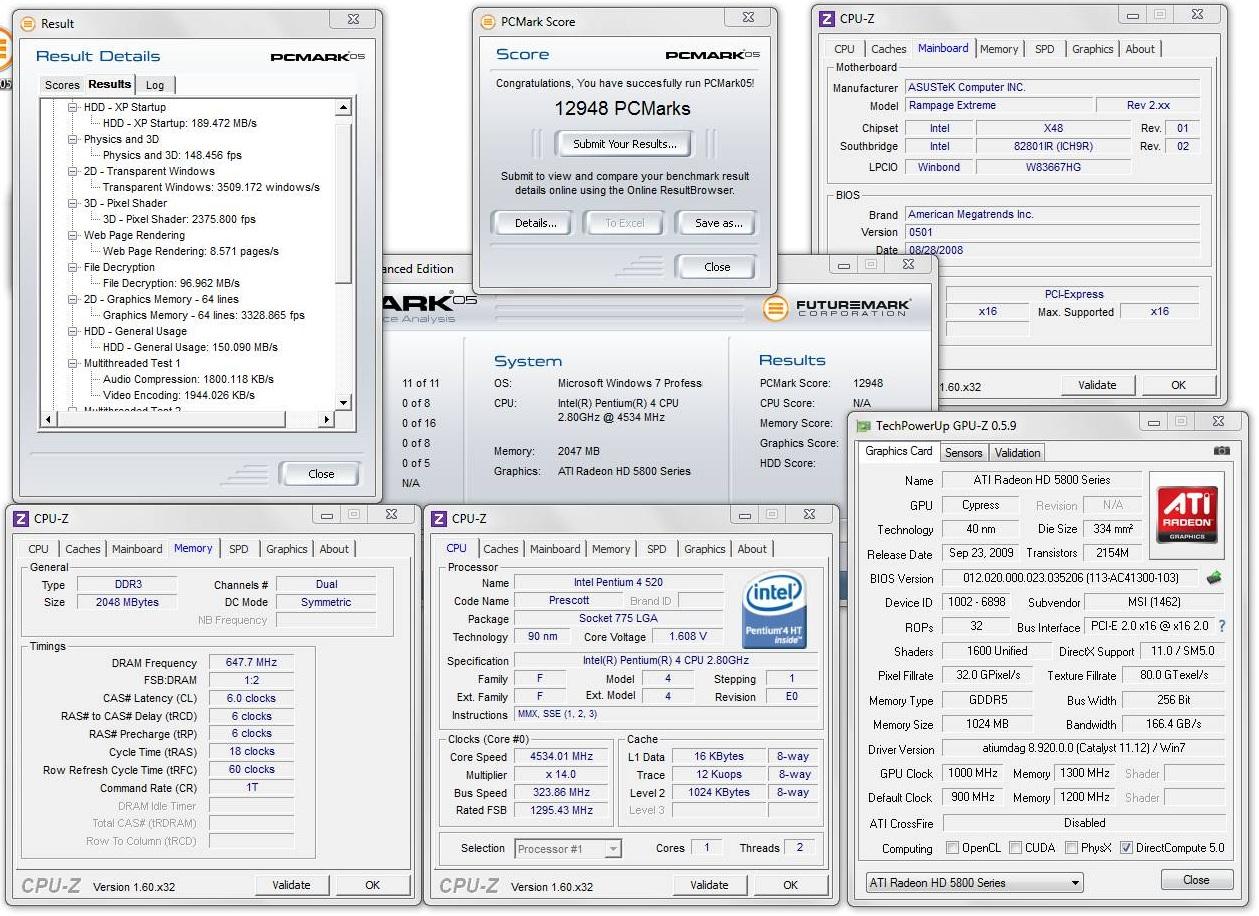Click the GPU-Z camera screenshot icon
Screen dimensions: 1259x916
pyautogui.click(x=1222, y=451)
